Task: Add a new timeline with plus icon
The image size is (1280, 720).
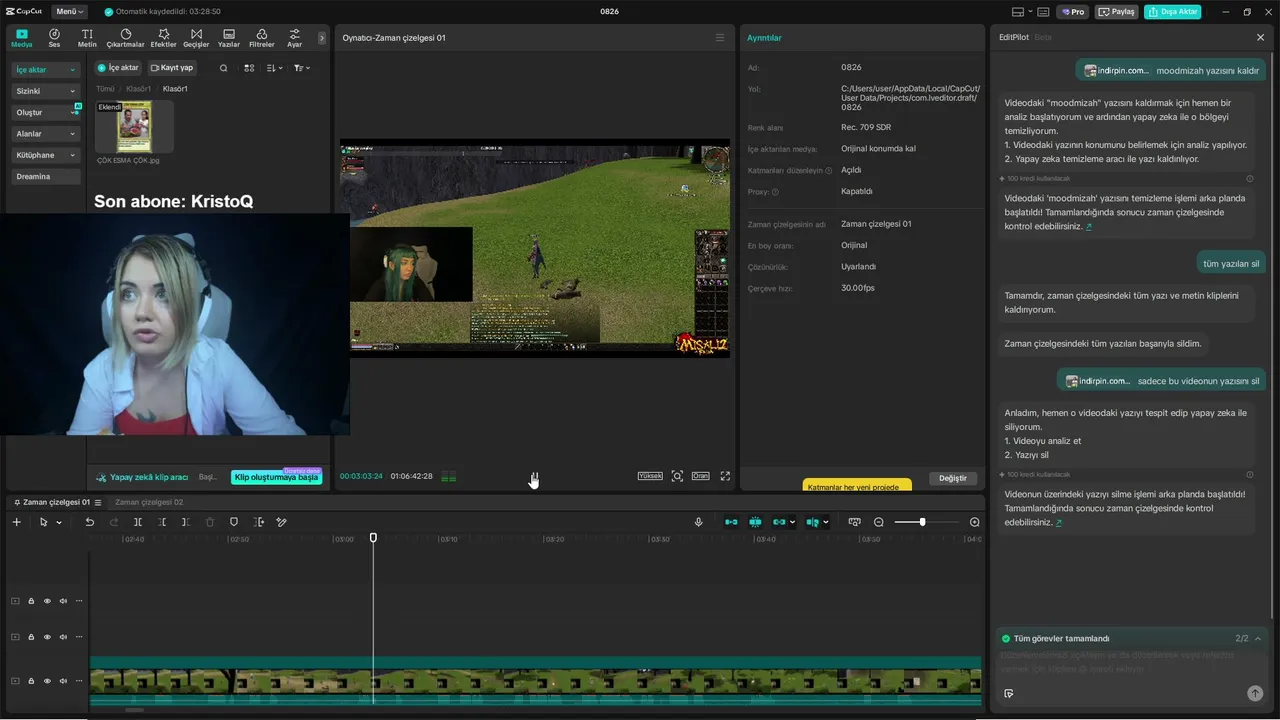Action: tap(16, 522)
